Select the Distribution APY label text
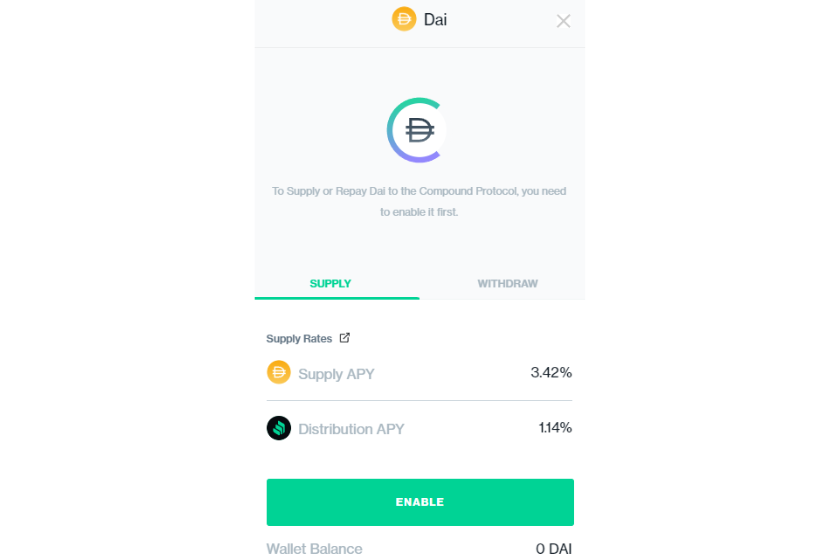Screen dimensions: 840x560 tap(351, 429)
